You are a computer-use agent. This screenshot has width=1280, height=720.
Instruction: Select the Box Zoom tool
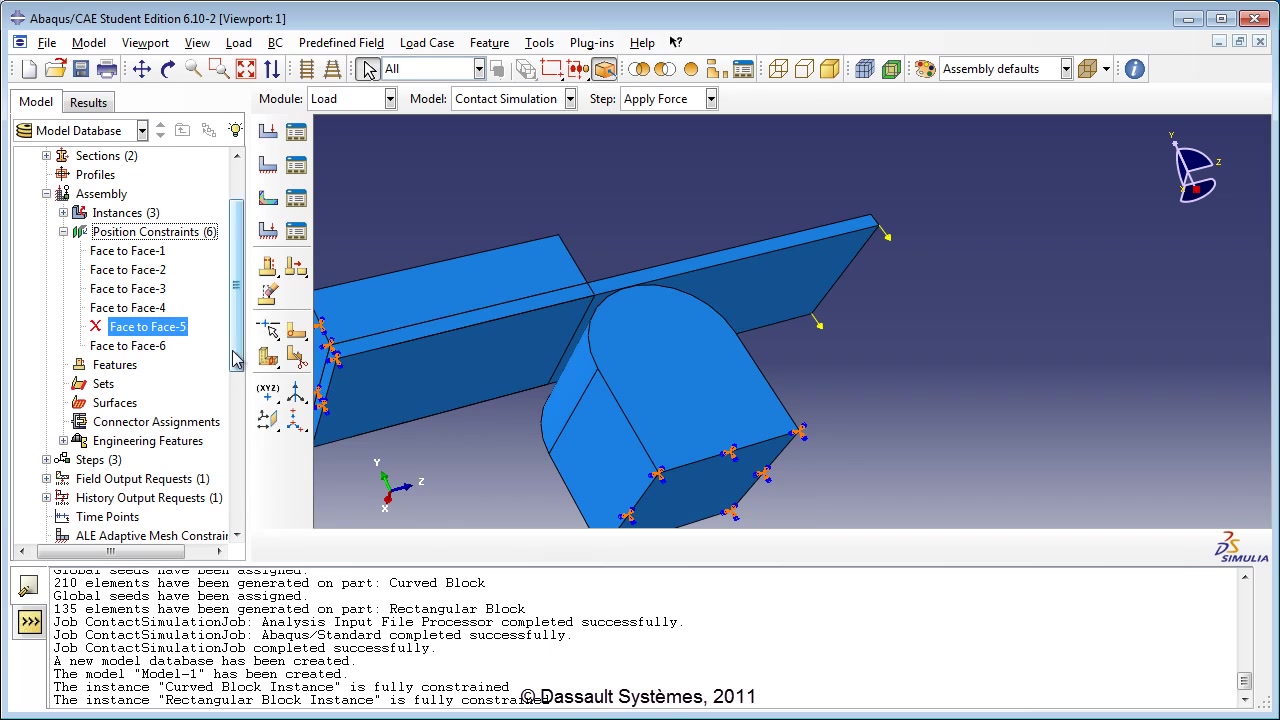219,69
